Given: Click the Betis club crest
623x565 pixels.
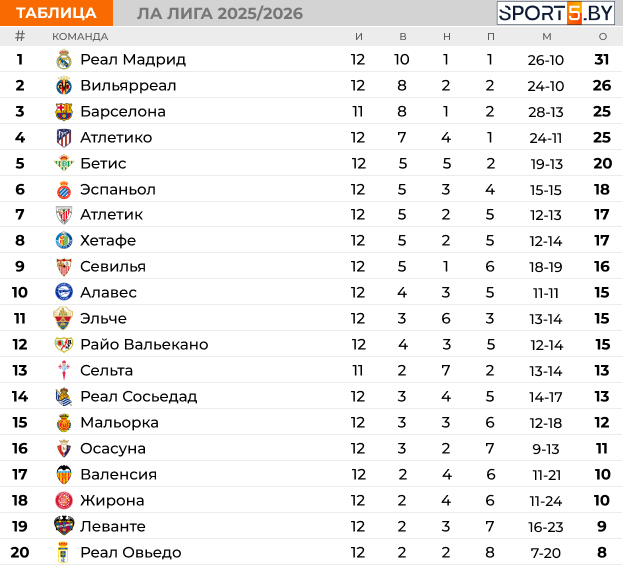Looking at the screenshot, I should 64,164.
